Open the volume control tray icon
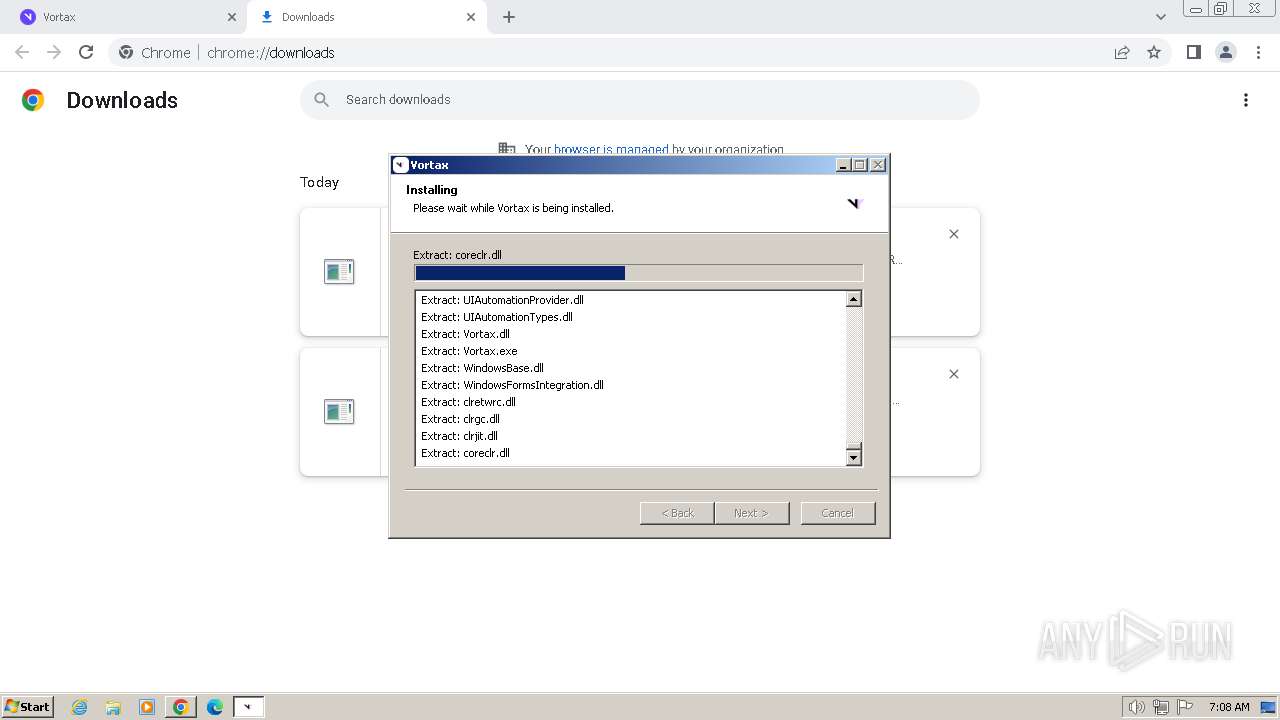This screenshot has height=720, width=1280. pyautogui.click(x=1137, y=707)
